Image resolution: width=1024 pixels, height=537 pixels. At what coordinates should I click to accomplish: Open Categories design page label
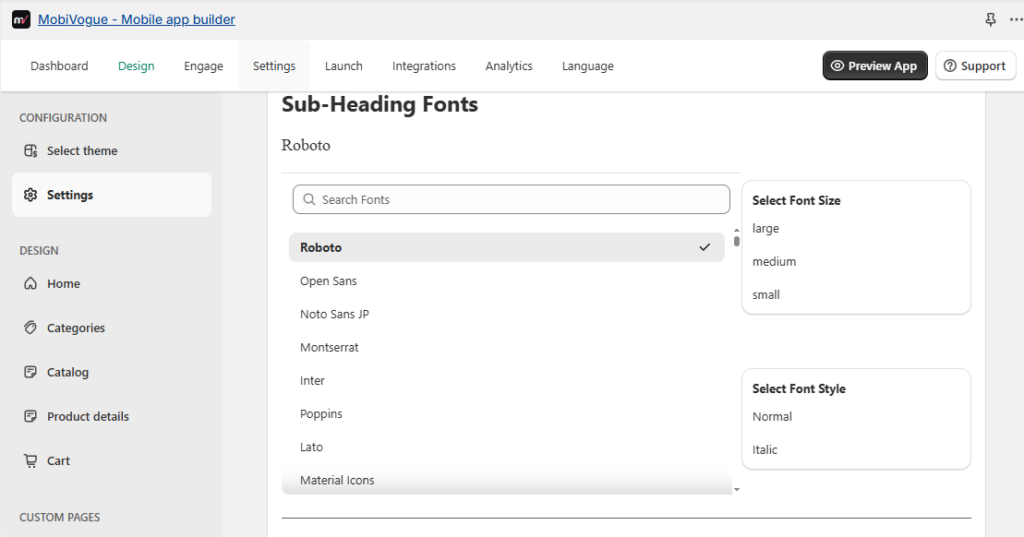76,328
